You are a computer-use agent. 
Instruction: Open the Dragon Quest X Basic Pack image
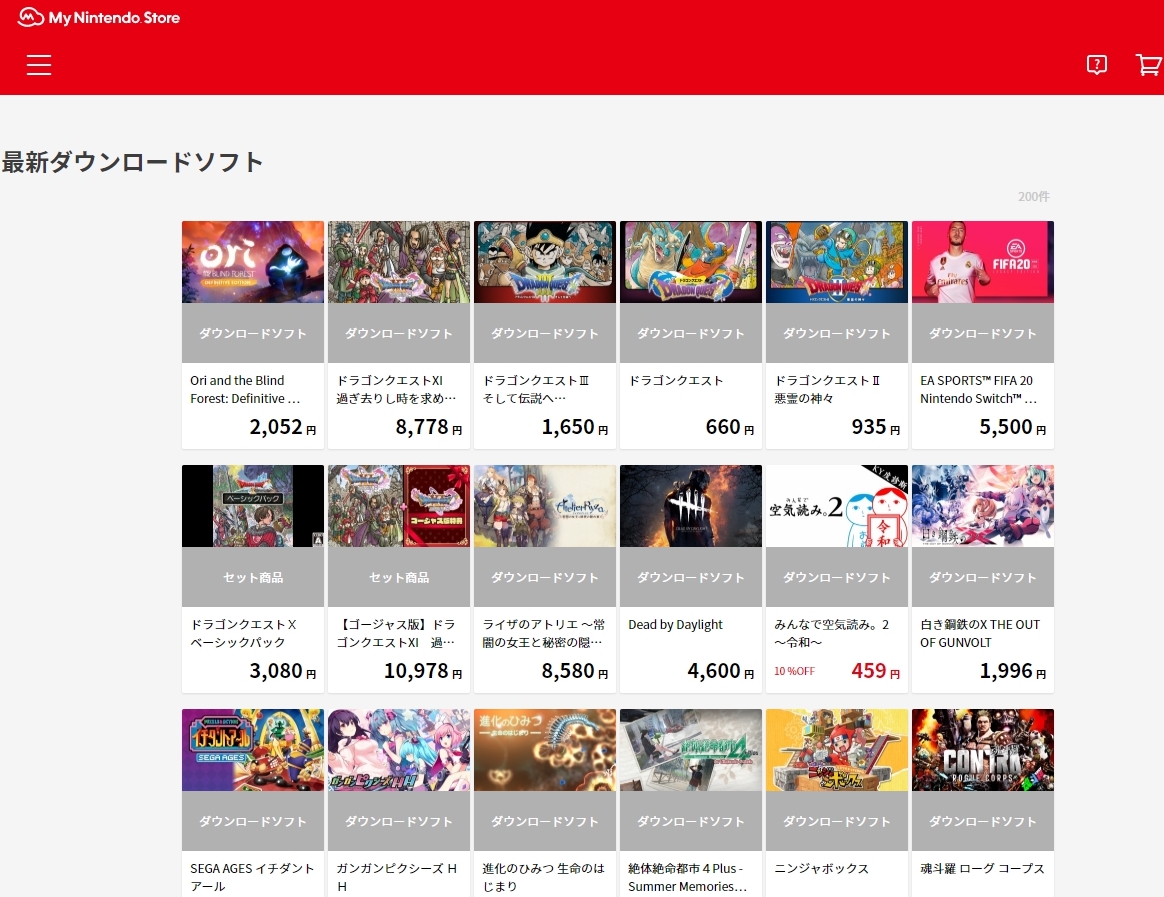click(x=252, y=506)
